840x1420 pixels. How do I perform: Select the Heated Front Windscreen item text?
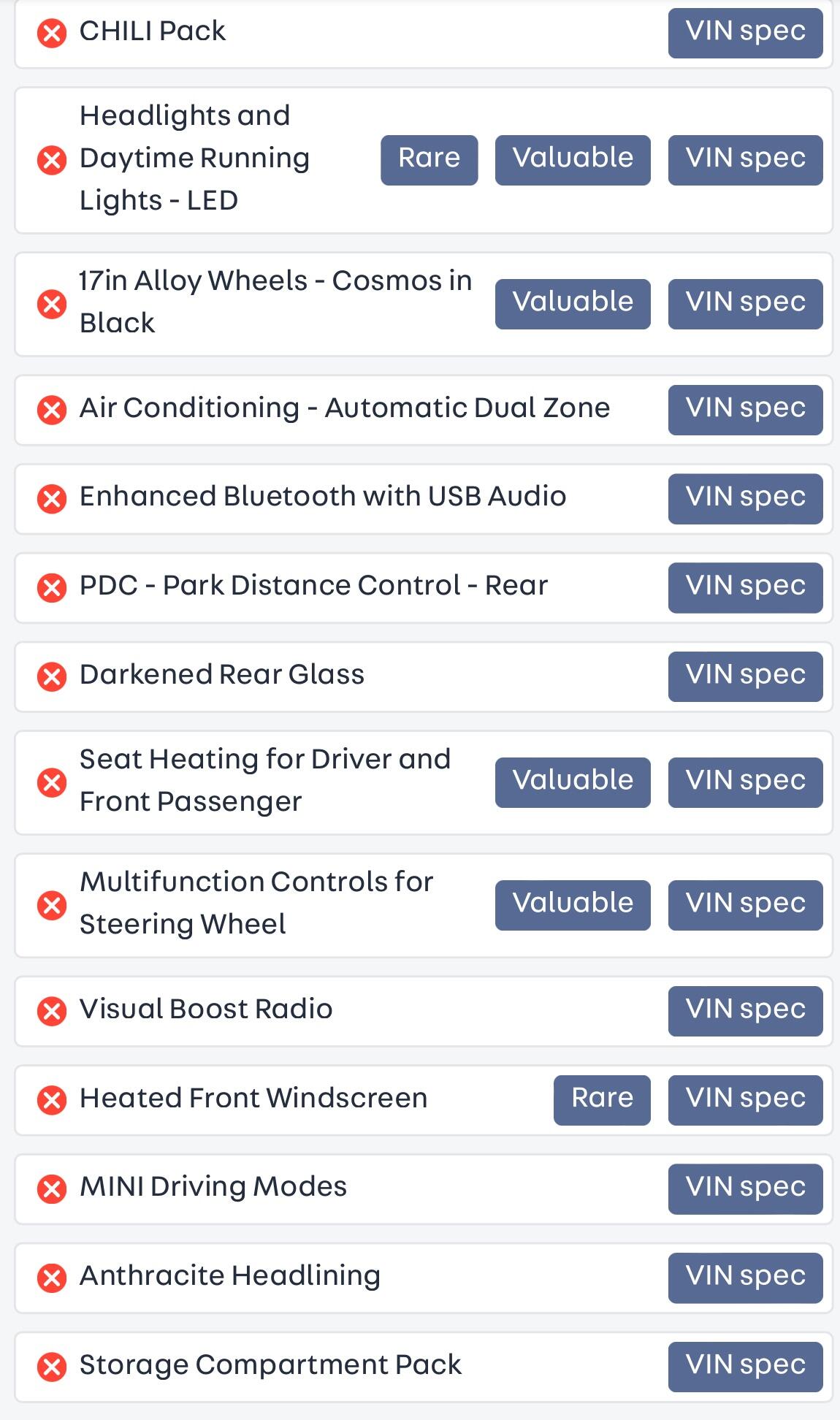(x=253, y=1099)
